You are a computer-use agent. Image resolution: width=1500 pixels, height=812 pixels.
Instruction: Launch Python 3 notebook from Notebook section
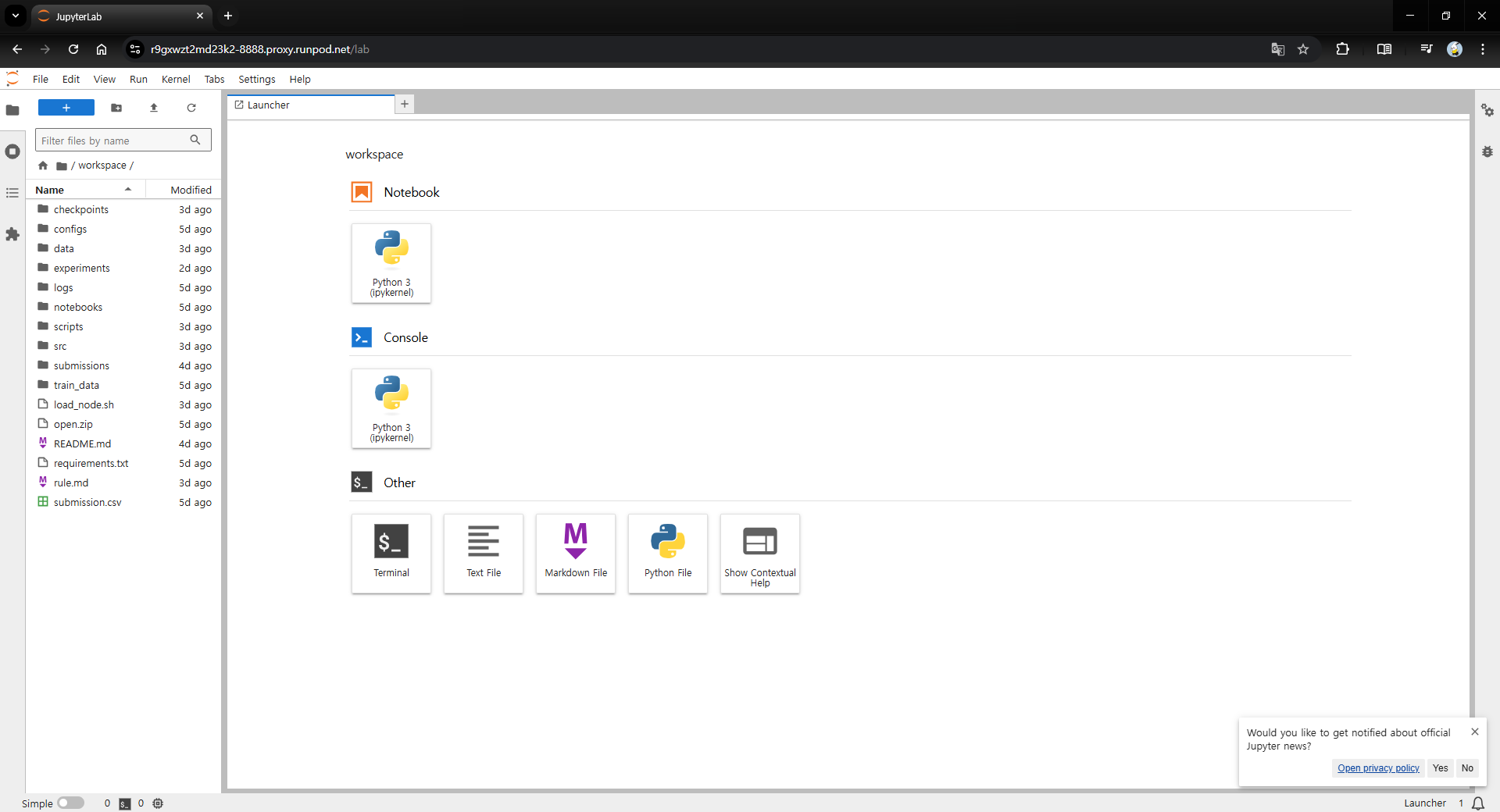pyautogui.click(x=391, y=263)
